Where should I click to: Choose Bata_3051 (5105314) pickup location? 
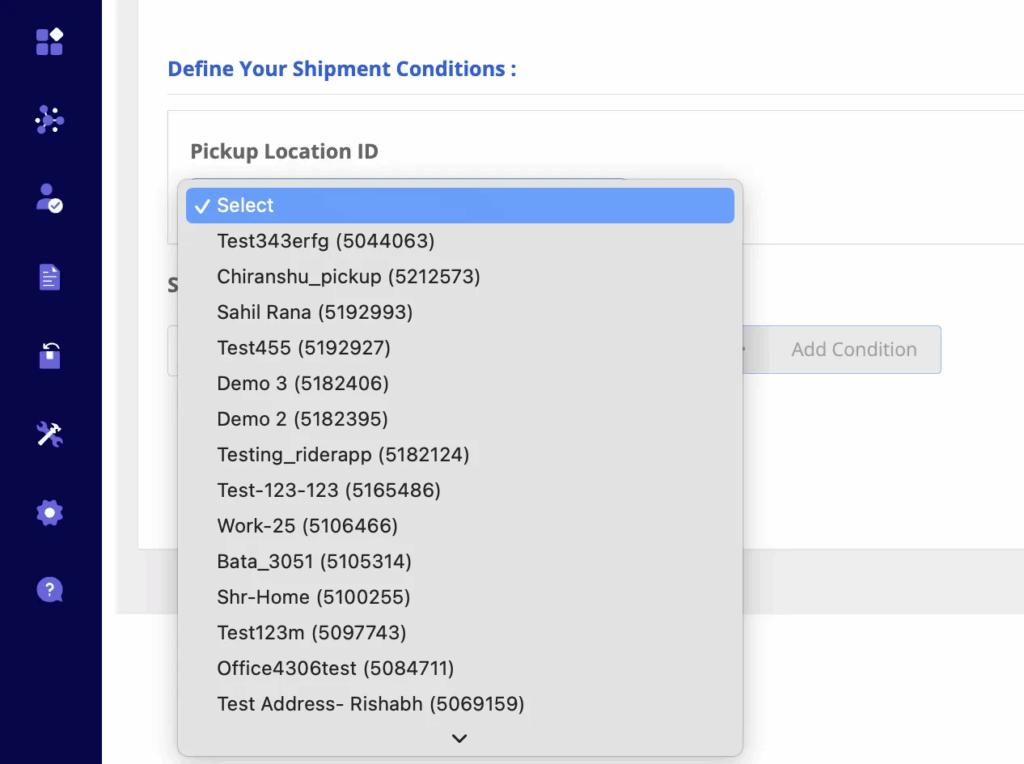(314, 561)
